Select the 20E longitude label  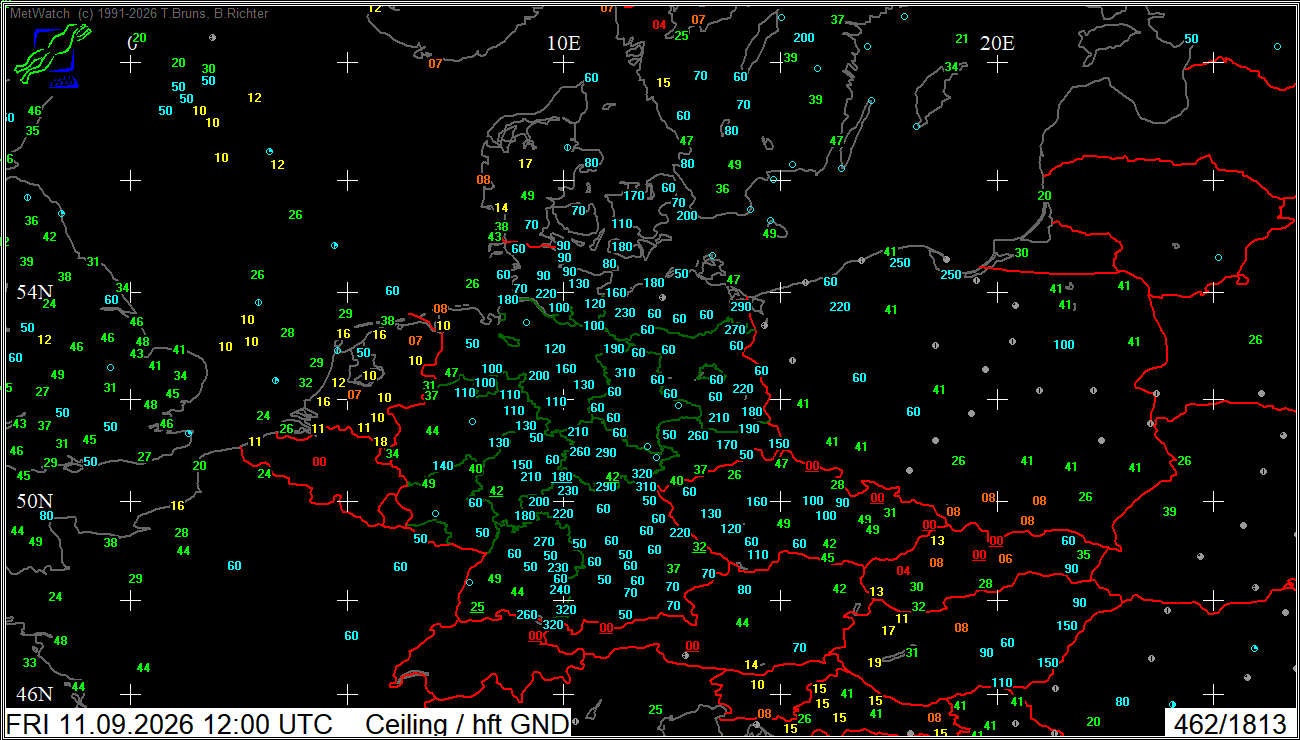(997, 43)
